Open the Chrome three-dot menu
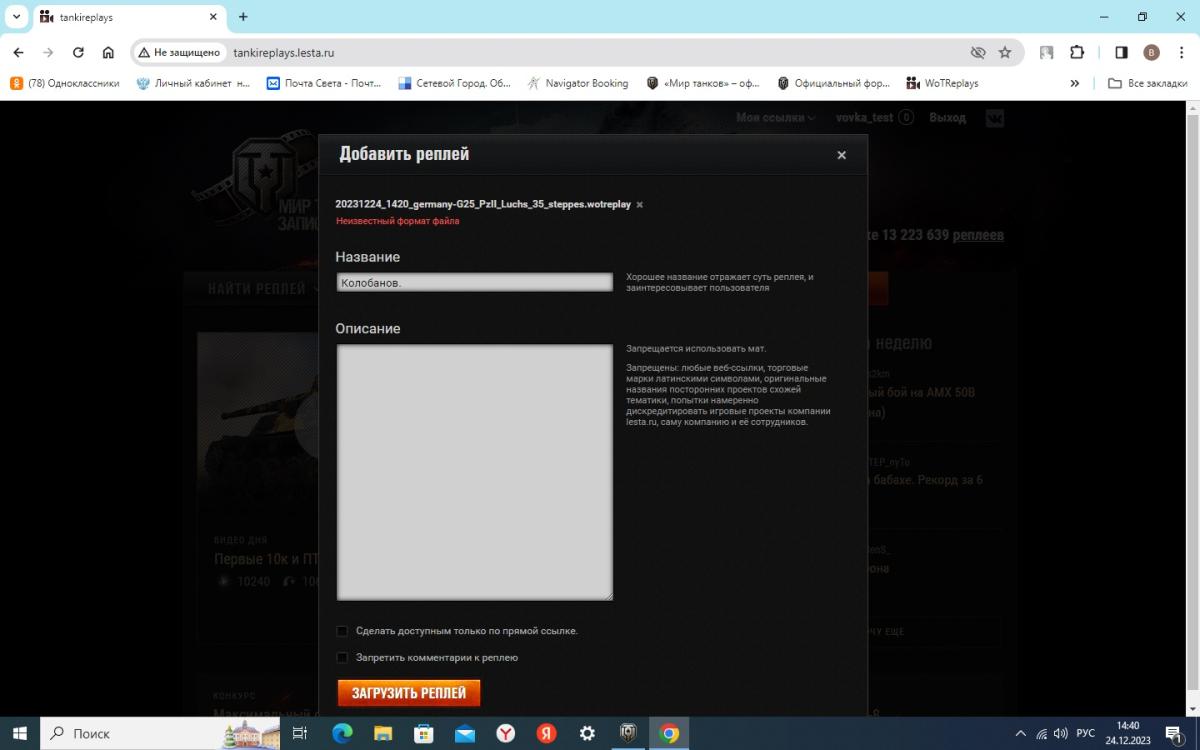 [x=1181, y=52]
